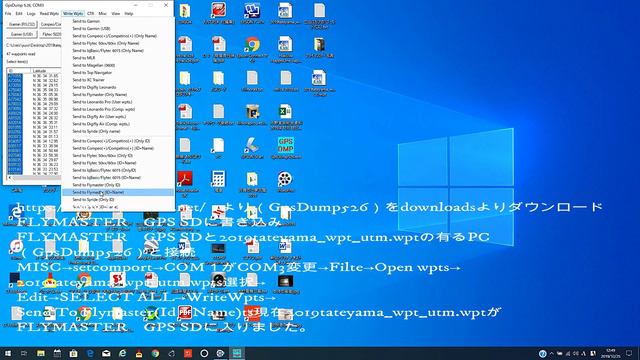Open Microsoft Edge from the taskbar
640x360 pixels.
coord(90,353)
